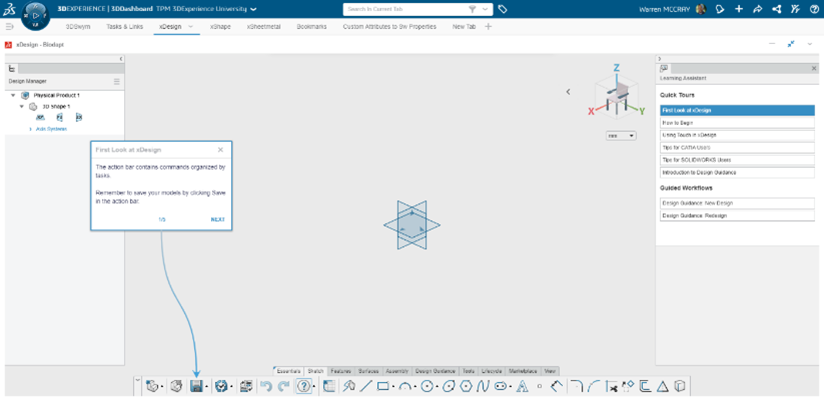Screen dimensions: 824x401
Task: Click the Redo arrow in action bar
Action: [284, 386]
